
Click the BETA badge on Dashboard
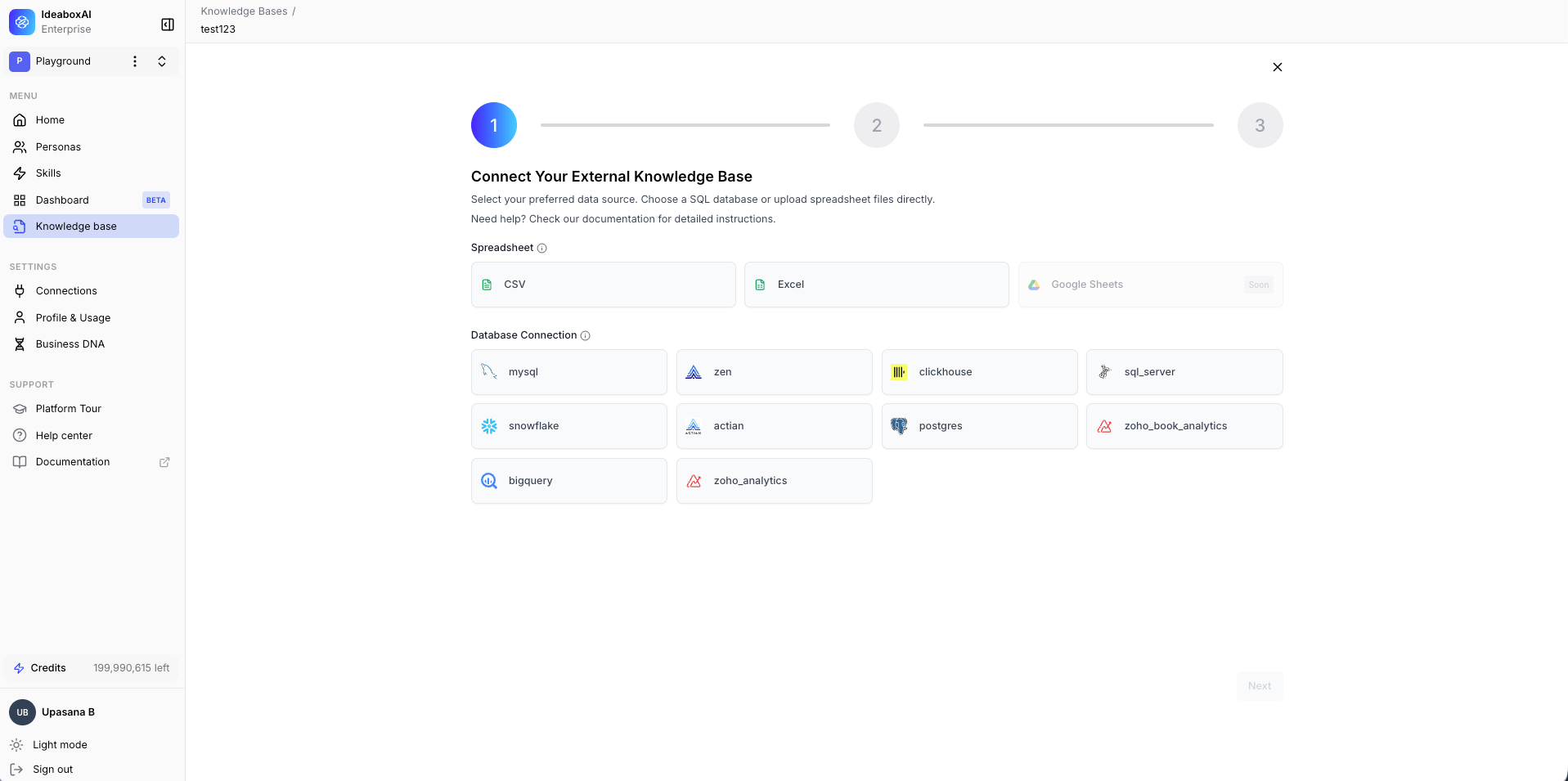155,200
